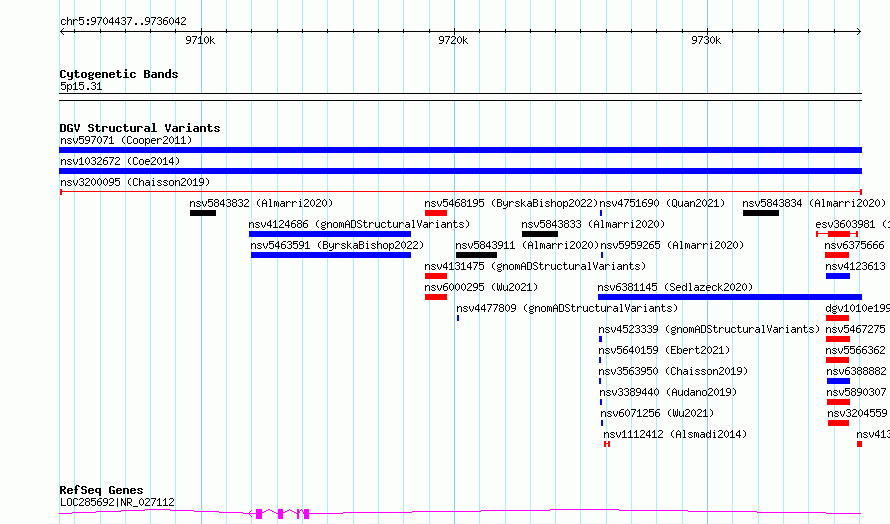
Task: Select red bar under nsv4131475
Action: tap(436, 276)
